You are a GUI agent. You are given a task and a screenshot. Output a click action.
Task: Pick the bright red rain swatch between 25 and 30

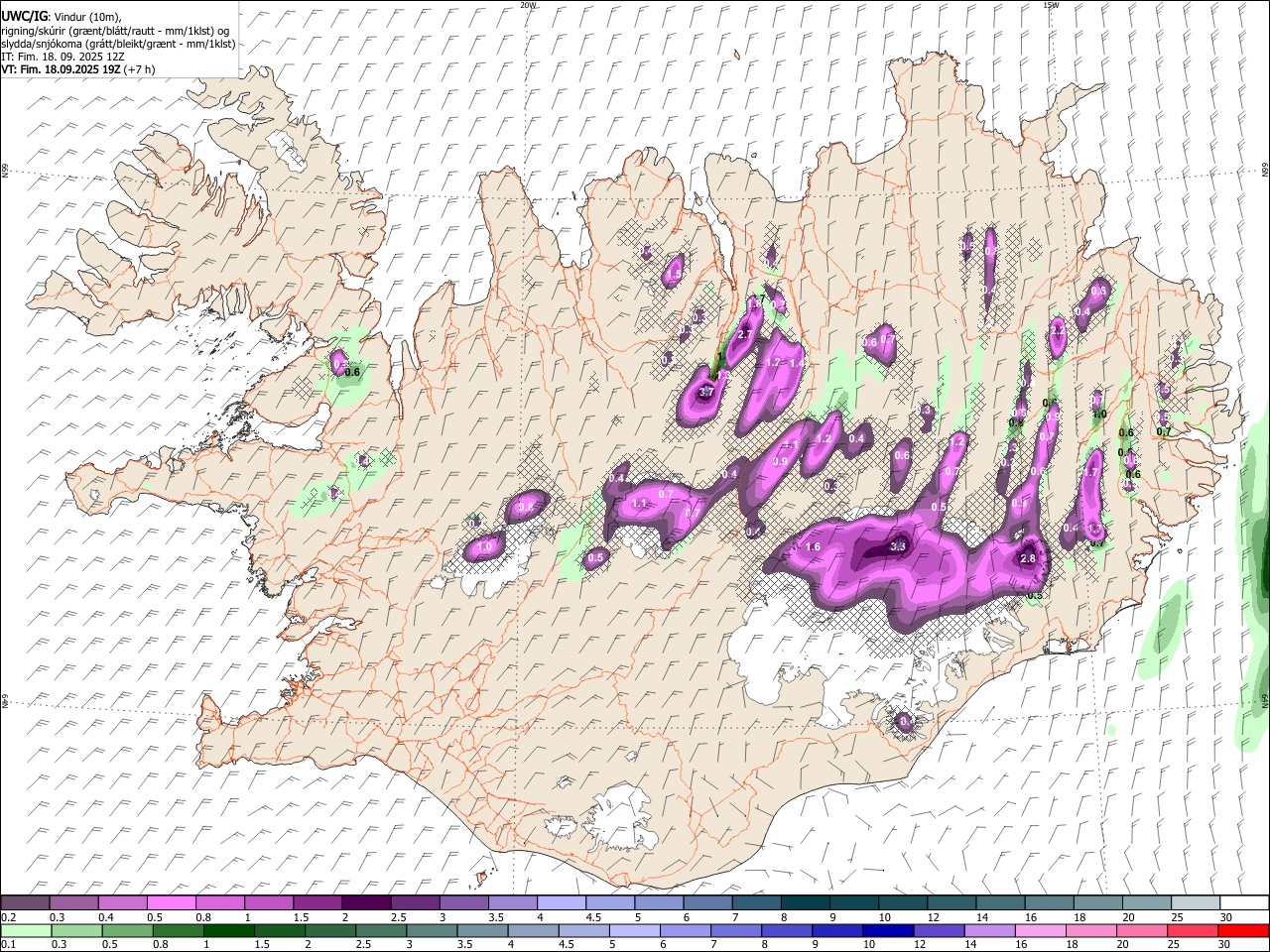(1192, 931)
